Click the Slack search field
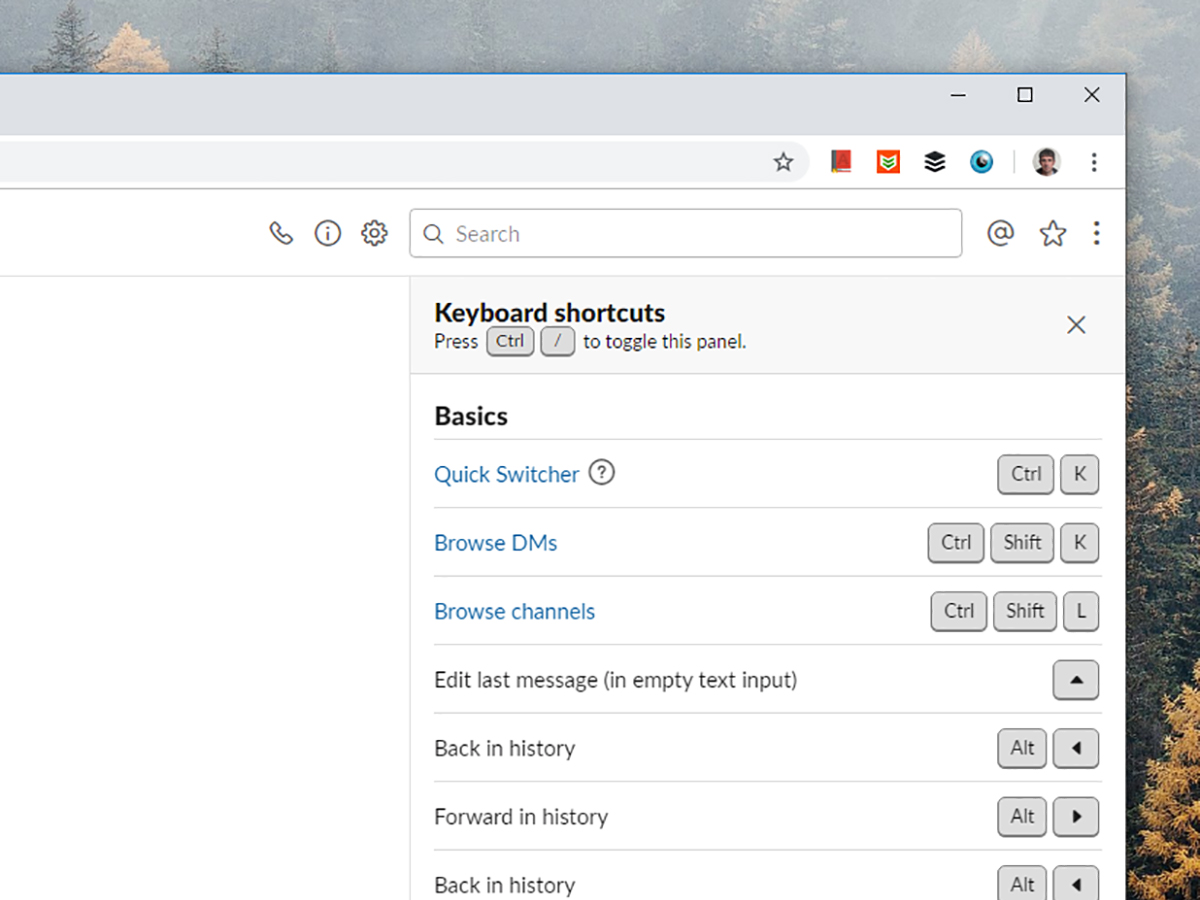 click(686, 234)
